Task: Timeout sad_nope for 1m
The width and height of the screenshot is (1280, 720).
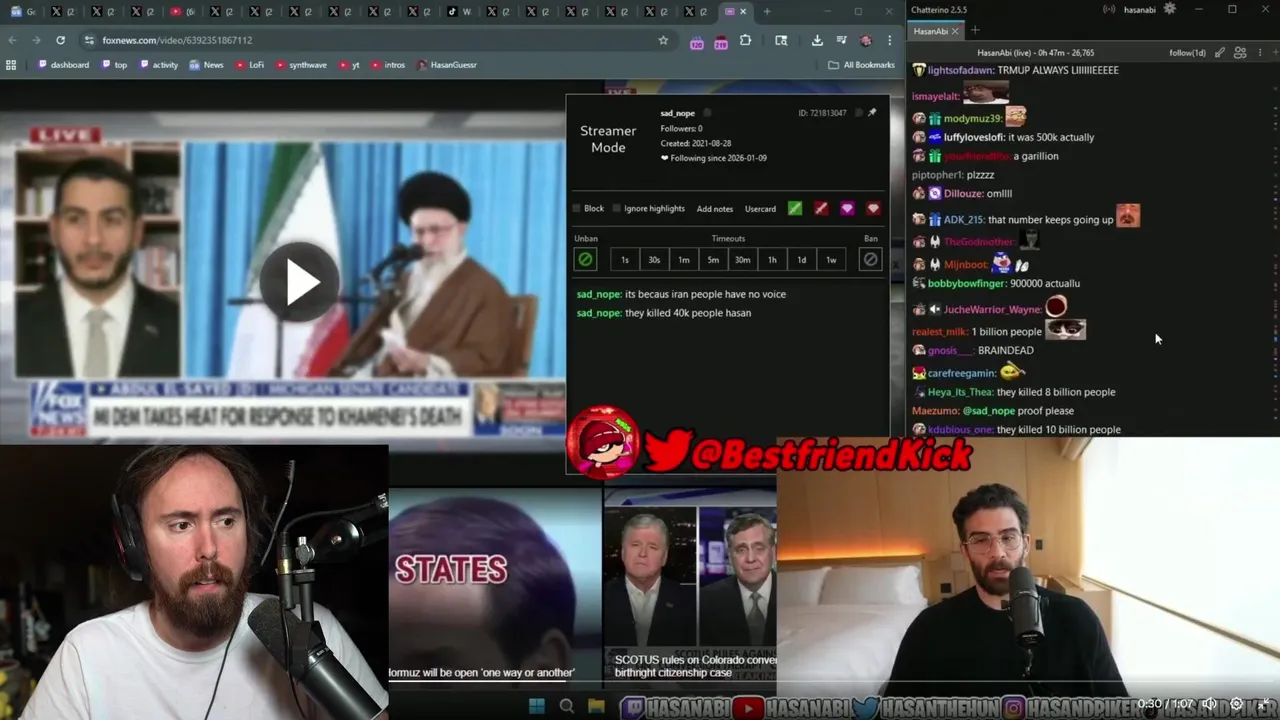Action: (684, 260)
